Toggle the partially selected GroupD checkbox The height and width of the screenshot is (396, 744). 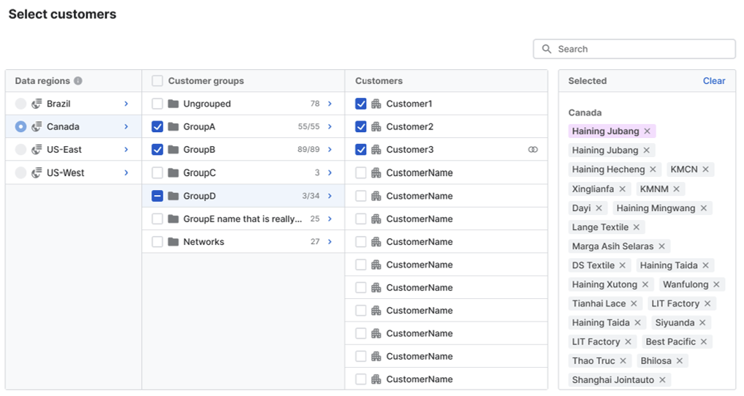(x=157, y=196)
